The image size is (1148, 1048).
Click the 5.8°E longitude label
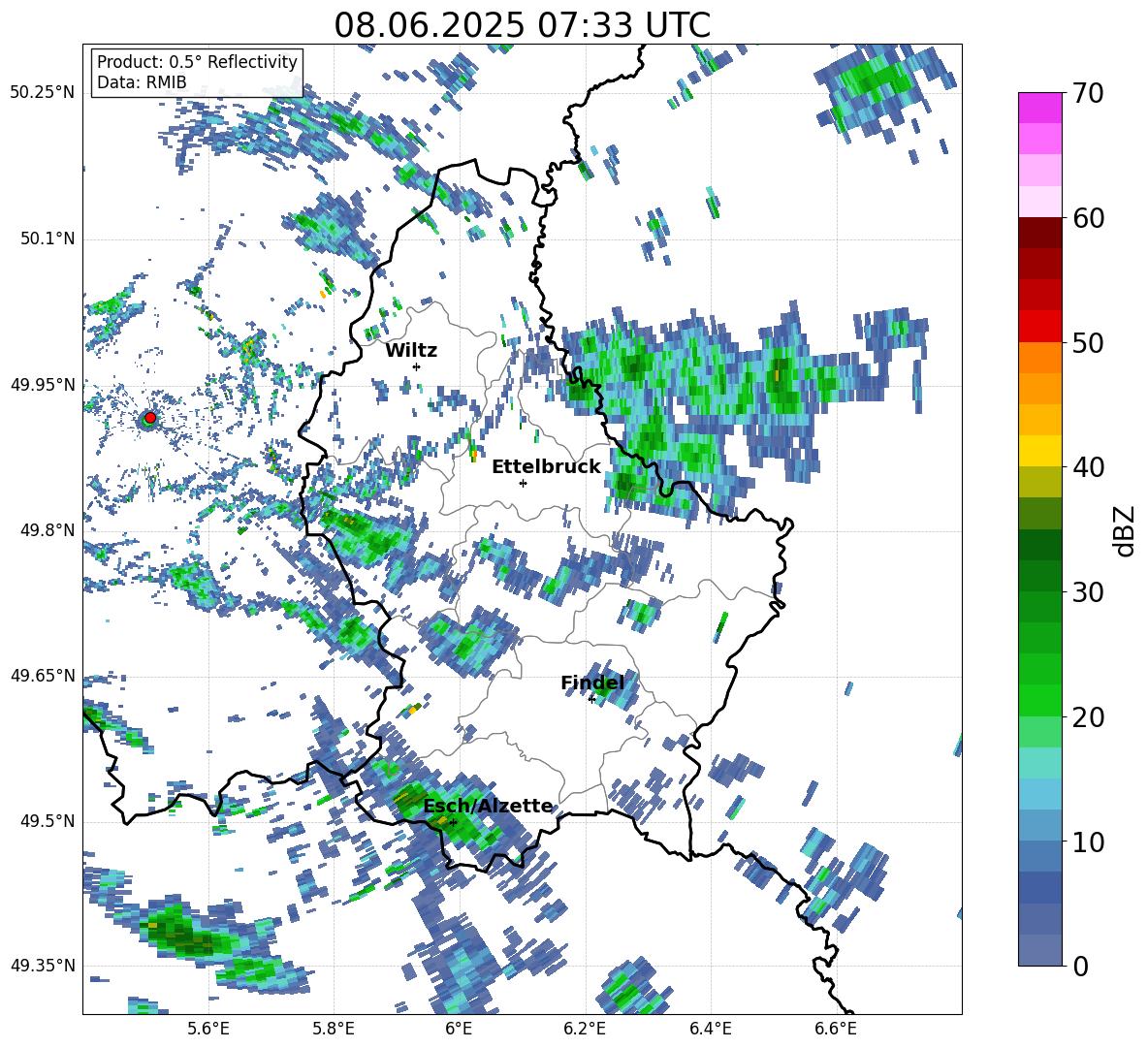click(x=334, y=1029)
